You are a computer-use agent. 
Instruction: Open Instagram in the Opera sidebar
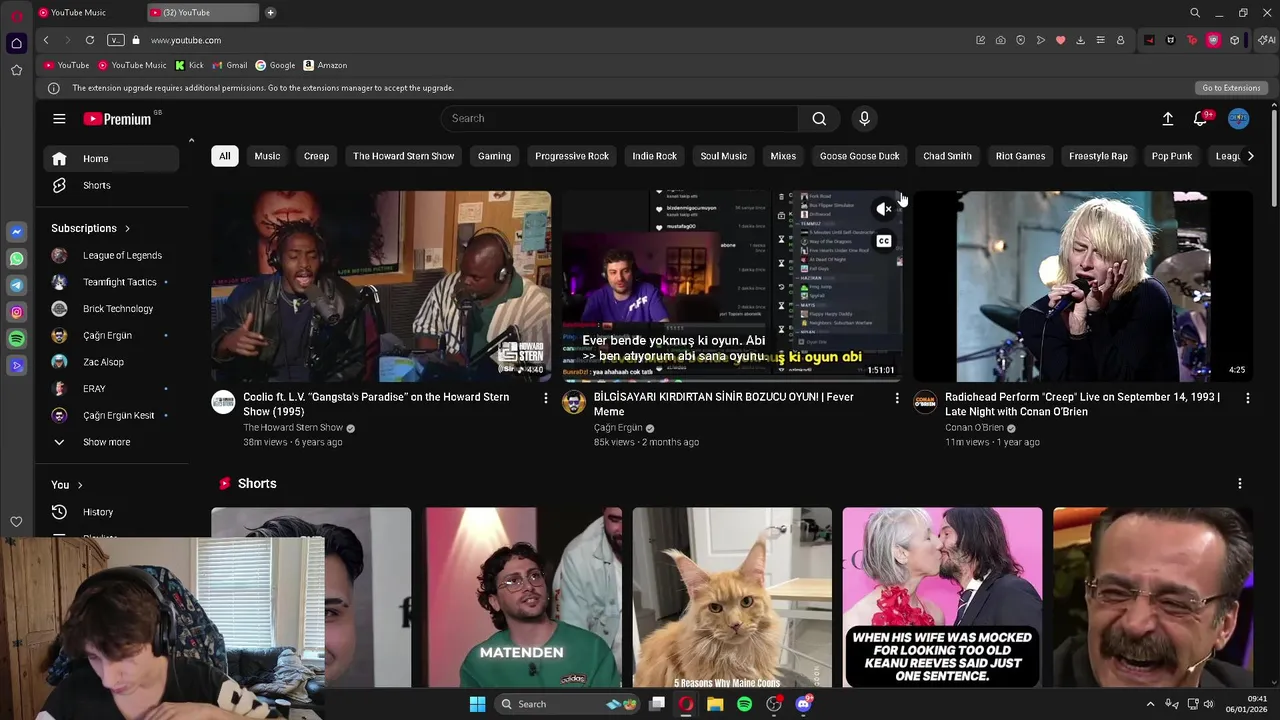click(16, 313)
